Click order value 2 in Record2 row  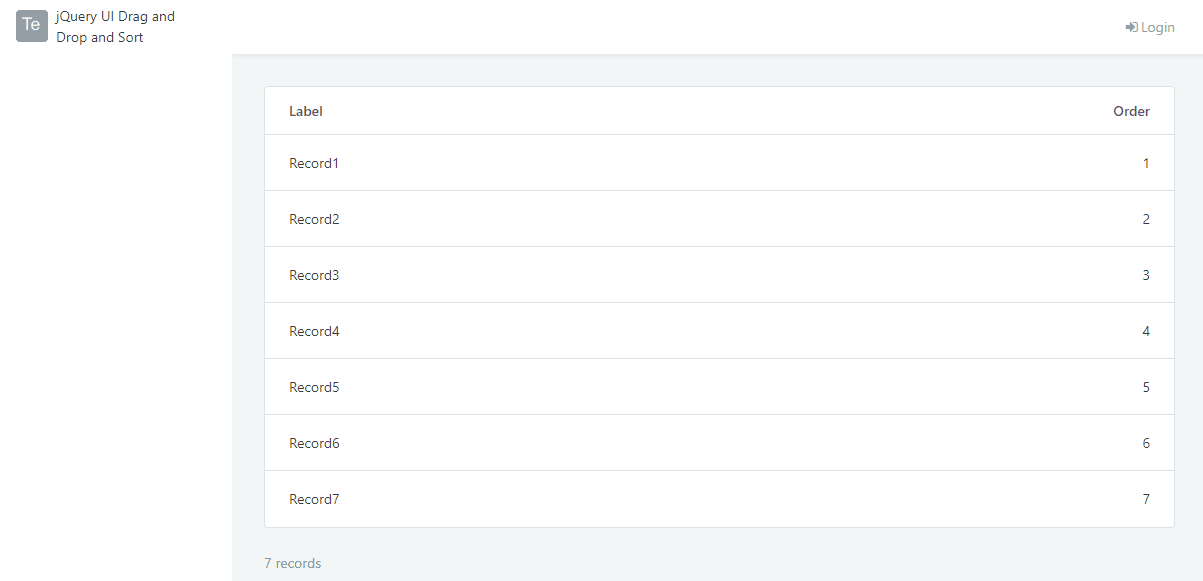click(1146, 219)
